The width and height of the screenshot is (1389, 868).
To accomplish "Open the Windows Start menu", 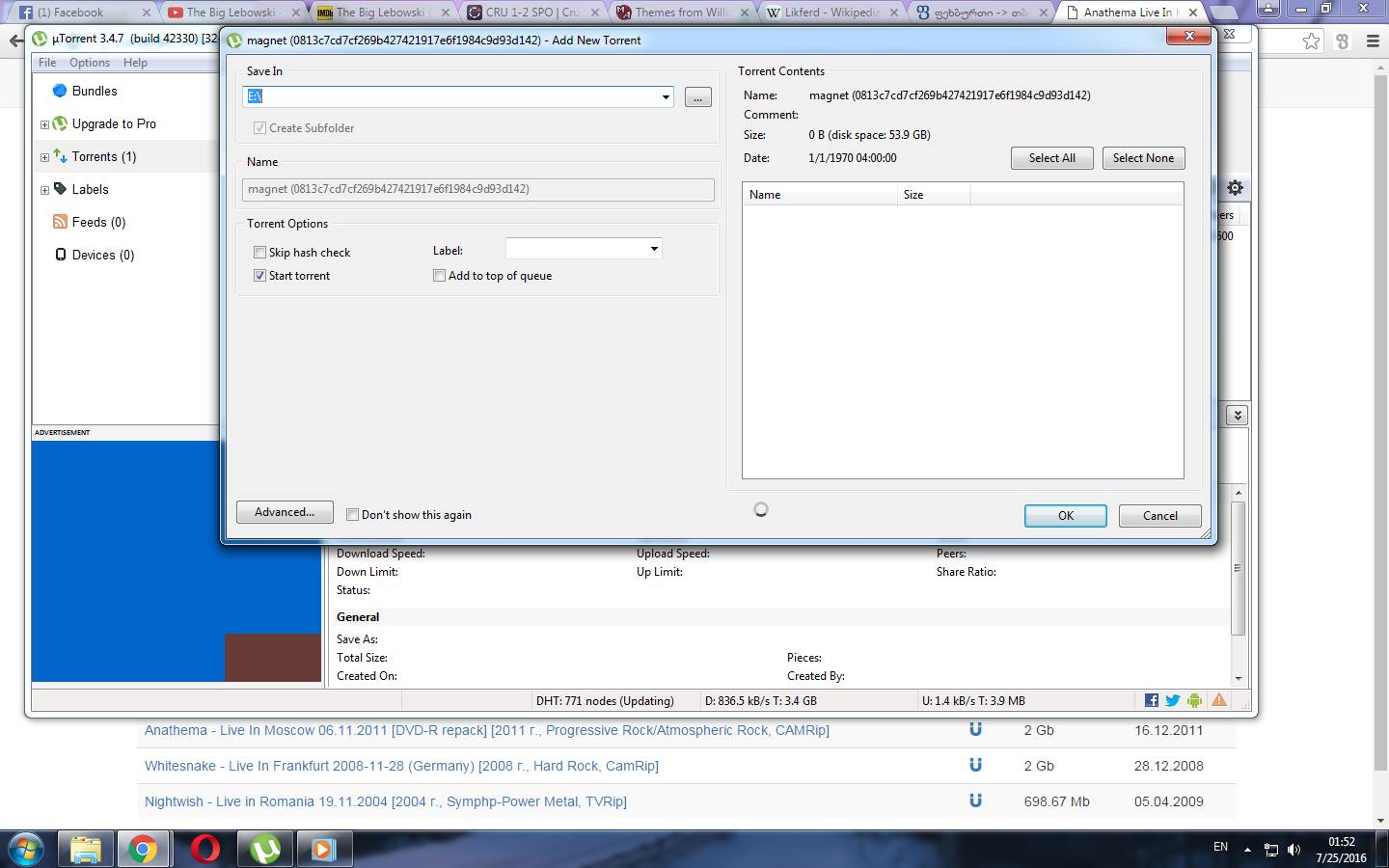I will point(27,849).
